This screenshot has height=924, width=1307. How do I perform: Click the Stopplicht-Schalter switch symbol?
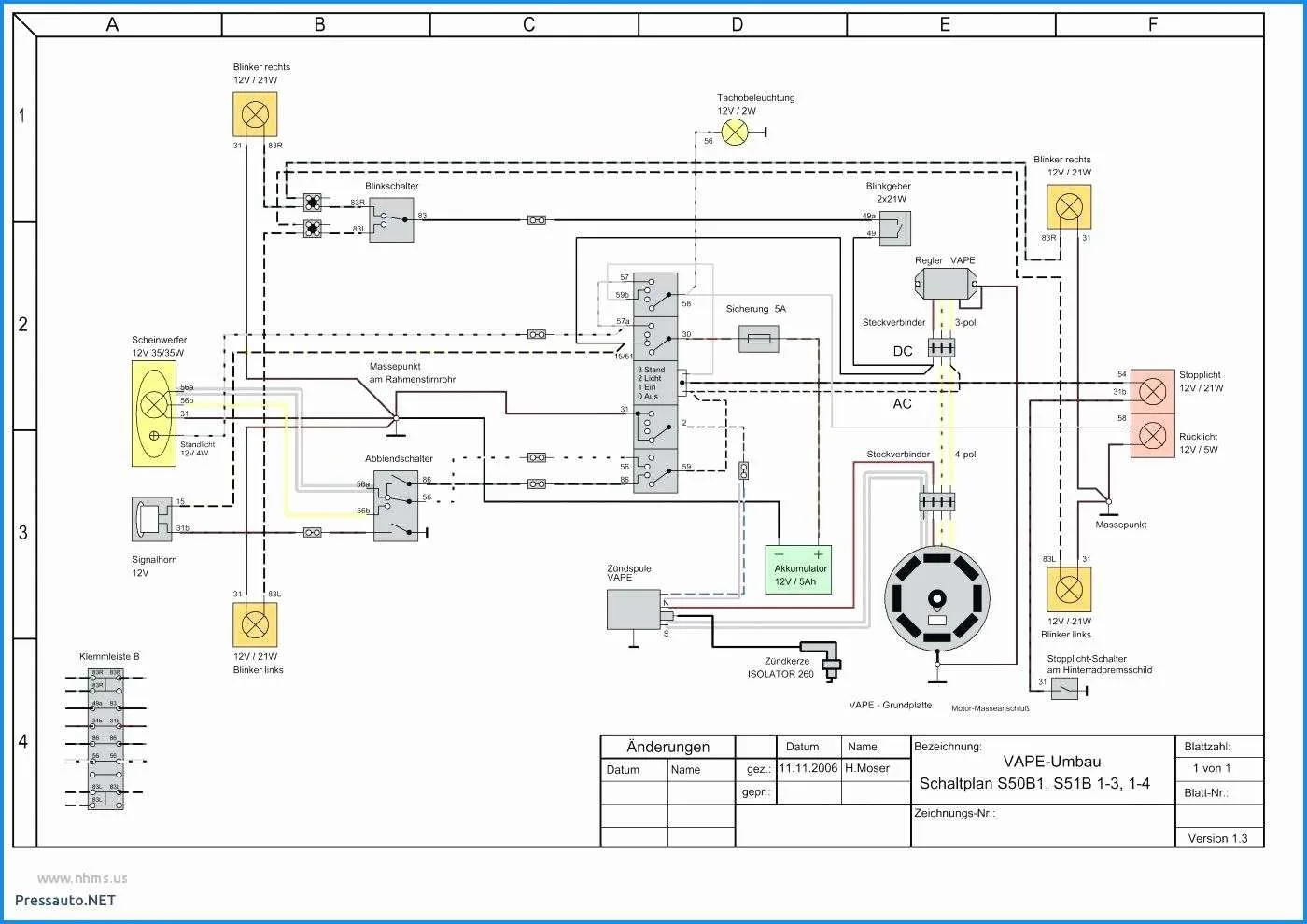1064,689
